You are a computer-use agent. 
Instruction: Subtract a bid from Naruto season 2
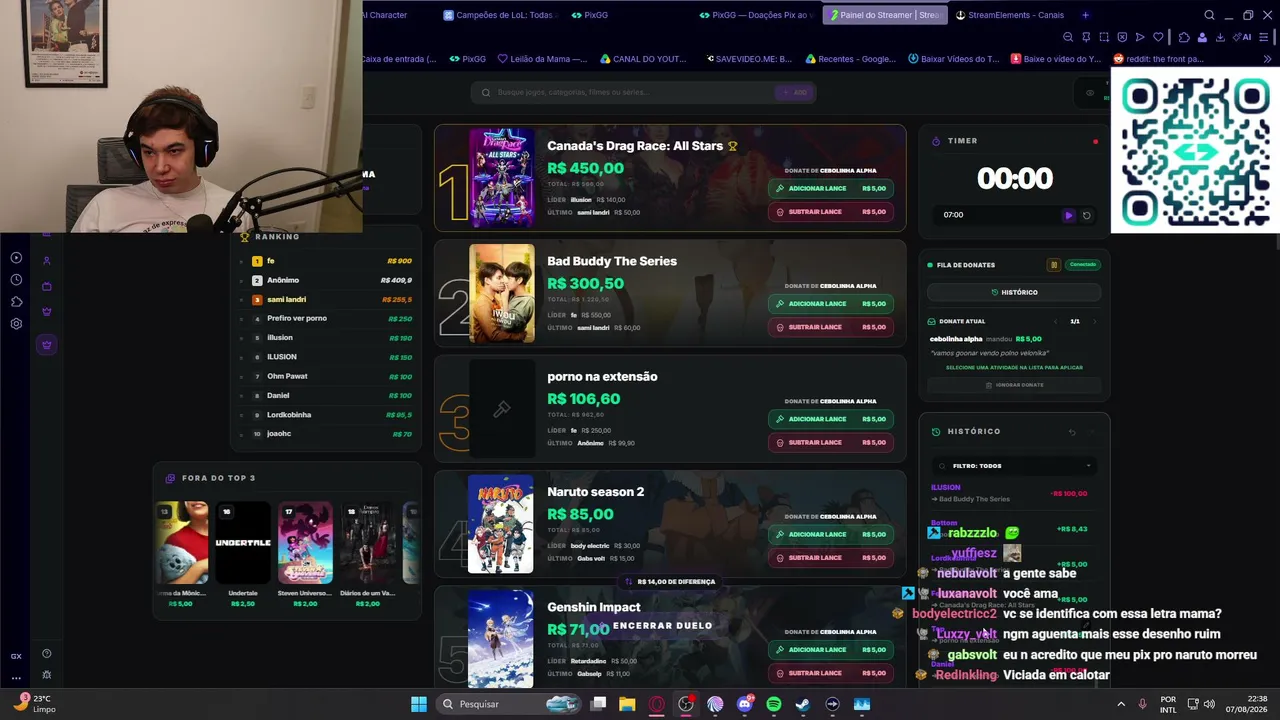click(x=830, y=558)
